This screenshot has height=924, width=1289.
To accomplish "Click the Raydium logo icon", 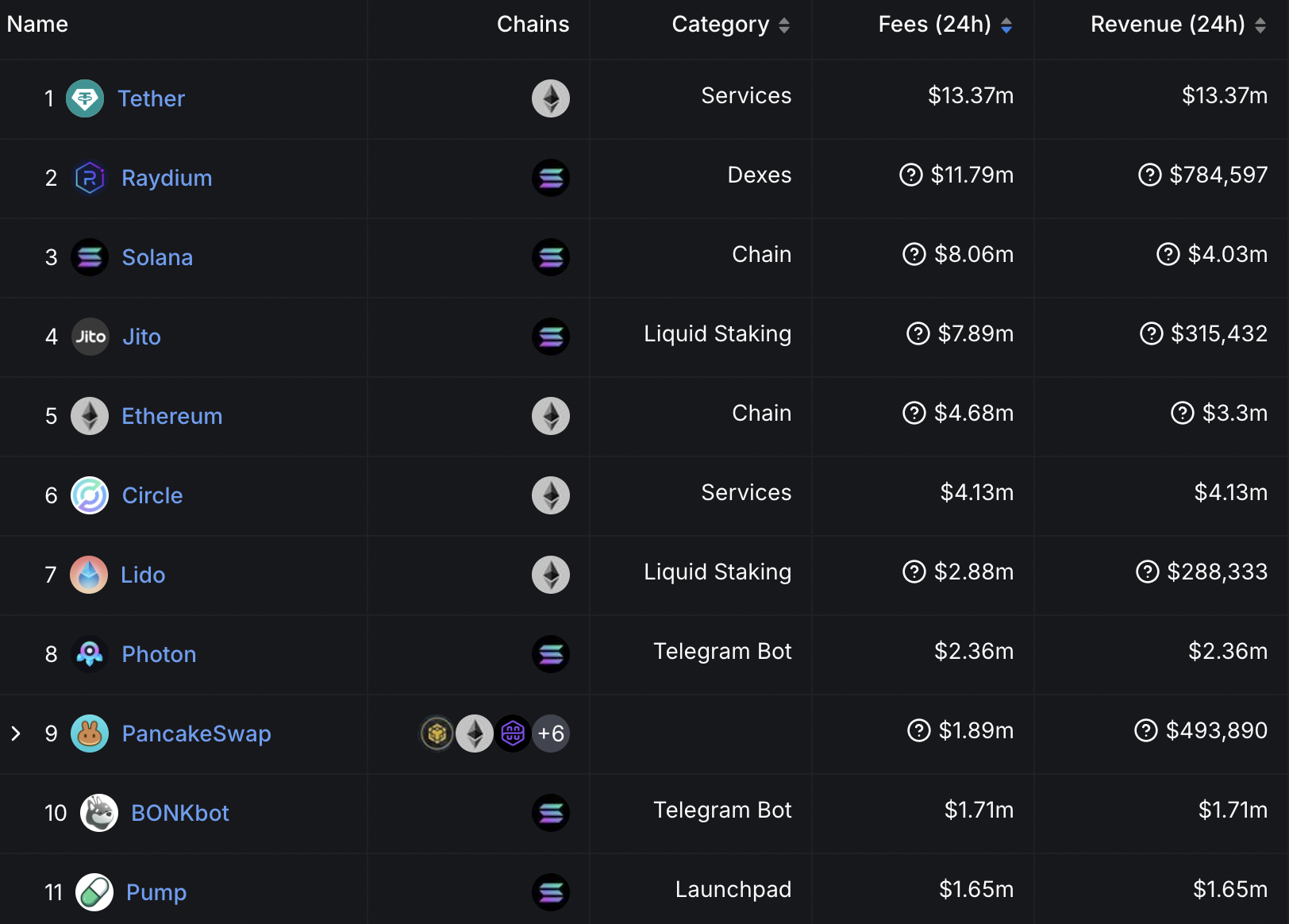I will (90, 178).
